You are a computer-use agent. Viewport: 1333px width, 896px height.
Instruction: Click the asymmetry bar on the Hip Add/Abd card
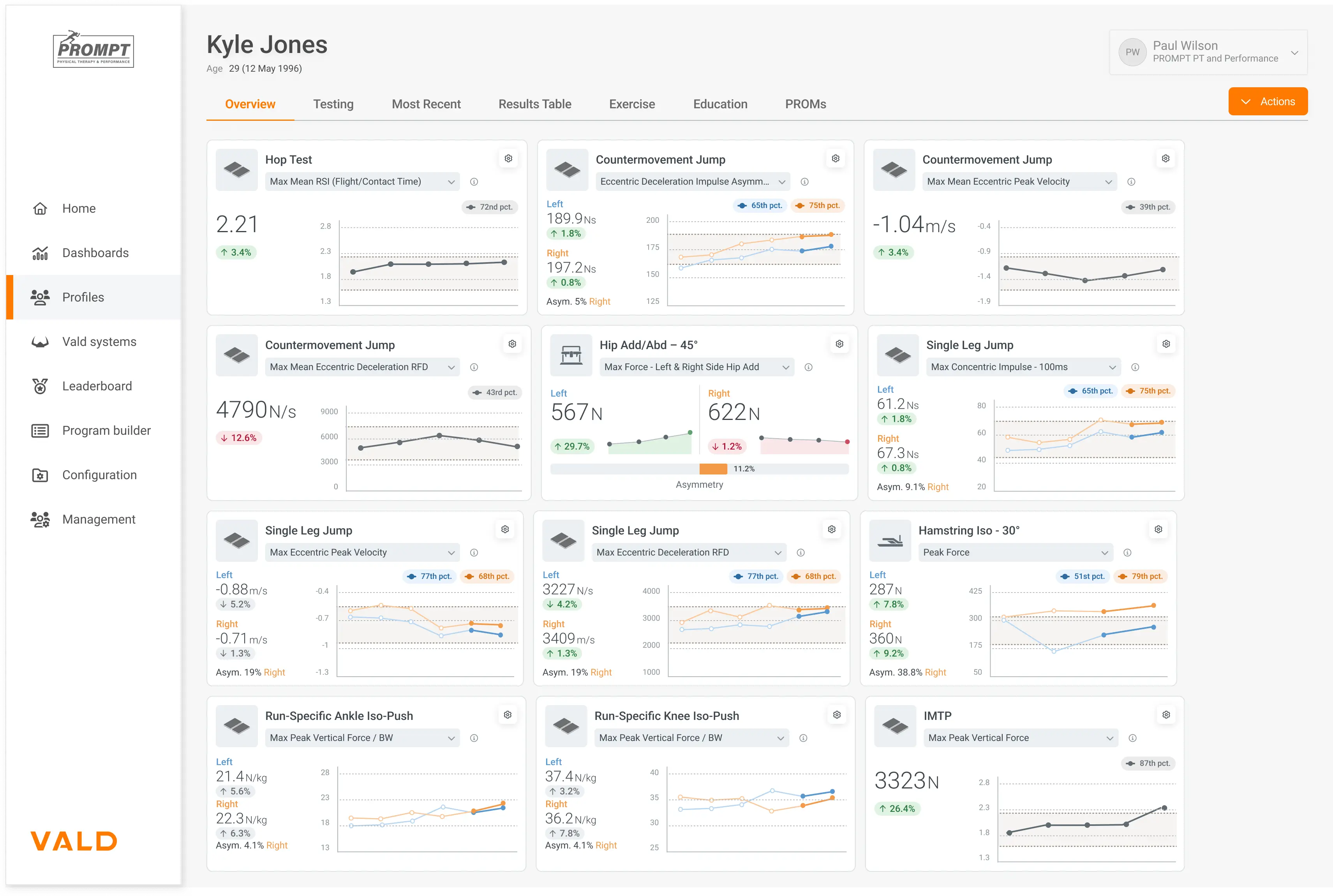(699, 469)
